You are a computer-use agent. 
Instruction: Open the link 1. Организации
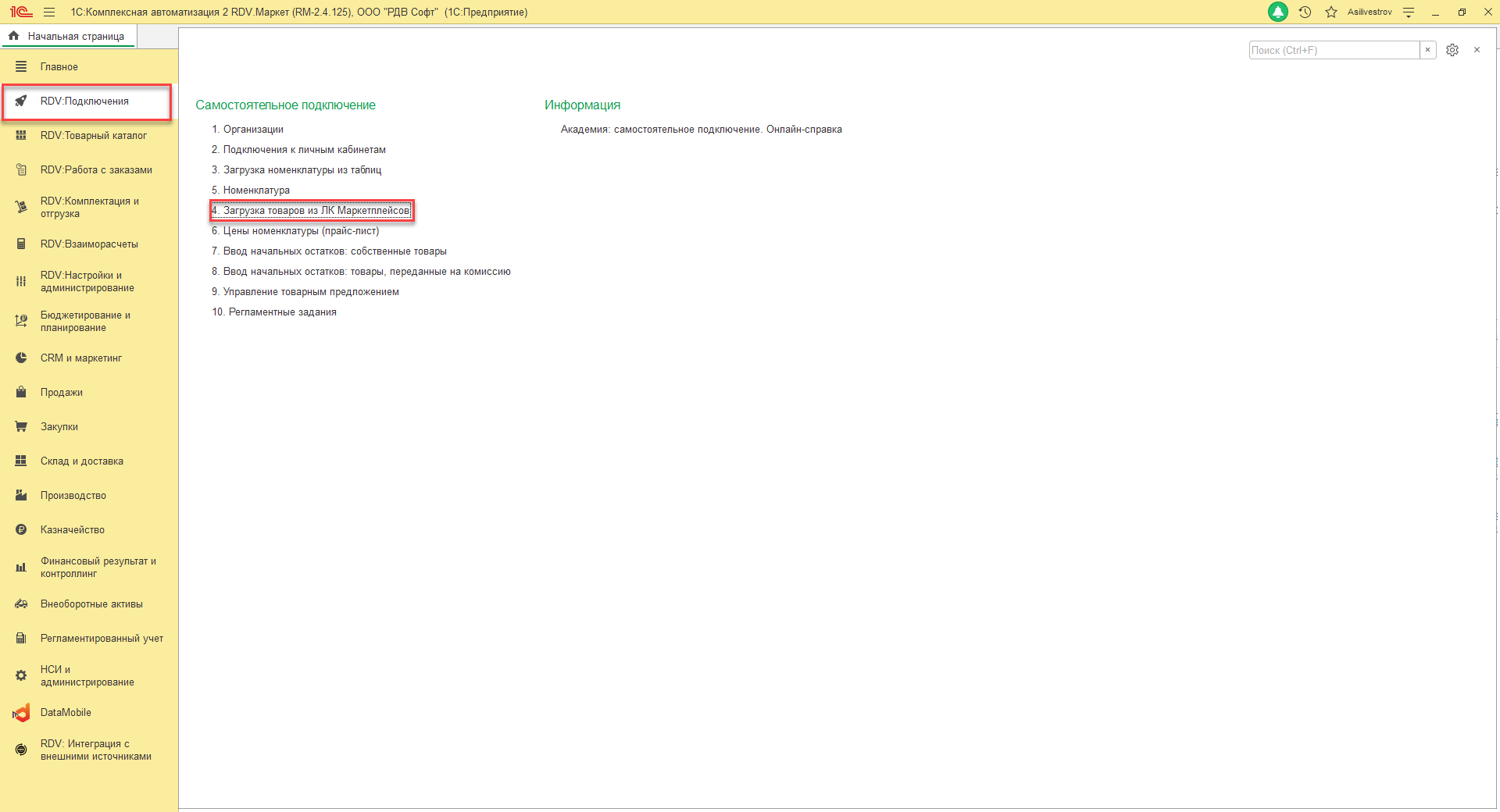pyautogui.click(x=248, y=129)
